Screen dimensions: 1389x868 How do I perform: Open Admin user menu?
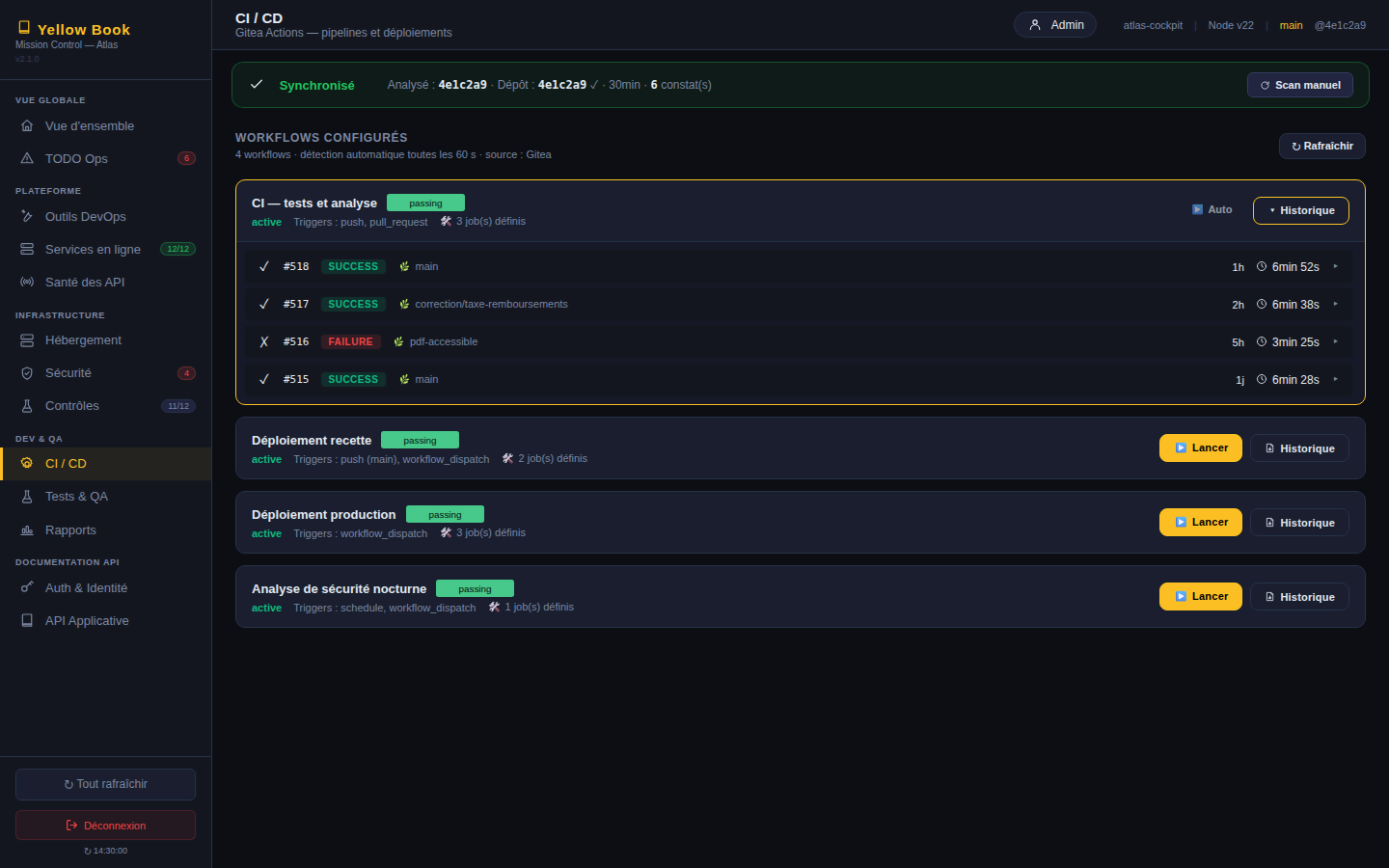pyautogui.click(x=1054, y=25)
